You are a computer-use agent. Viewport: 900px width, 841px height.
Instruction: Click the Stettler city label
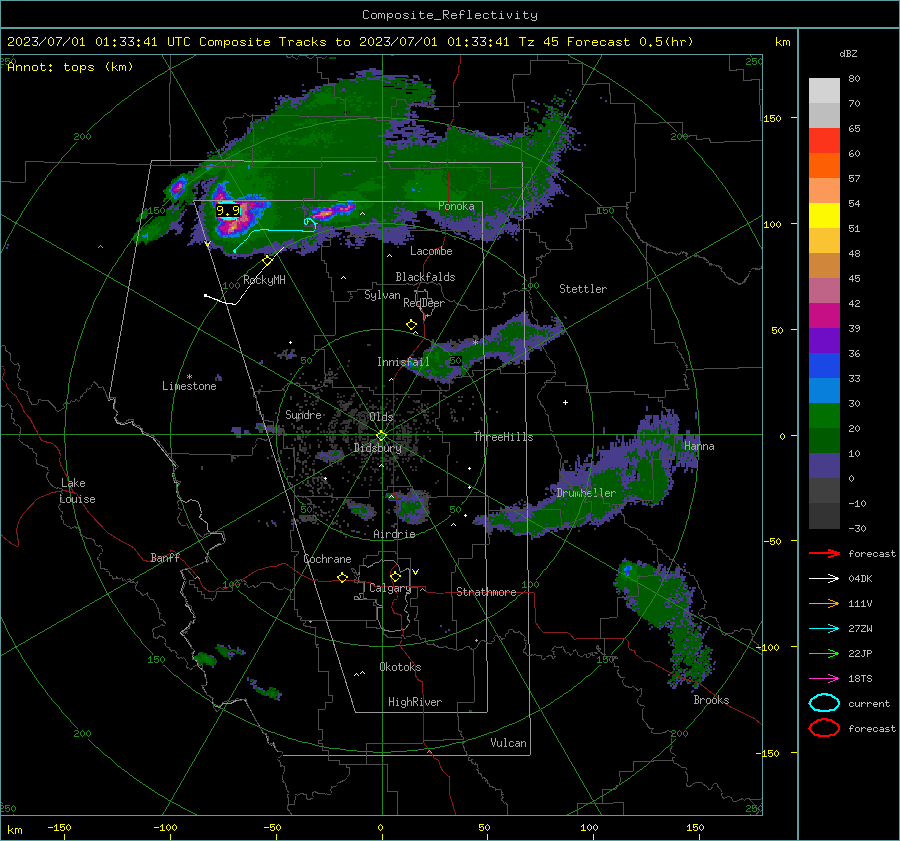tap(583, 289)
